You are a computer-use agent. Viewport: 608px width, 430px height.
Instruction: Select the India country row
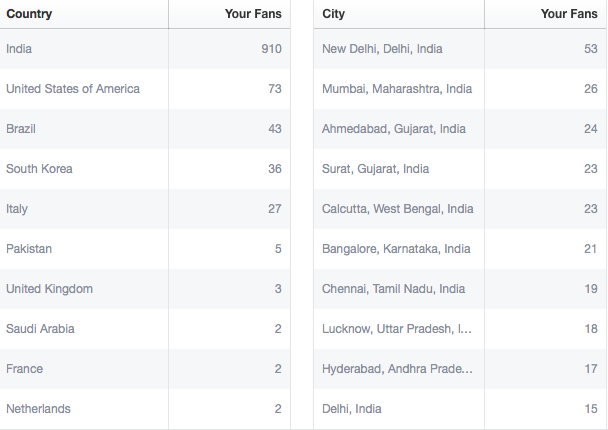[x=145, y=49]
